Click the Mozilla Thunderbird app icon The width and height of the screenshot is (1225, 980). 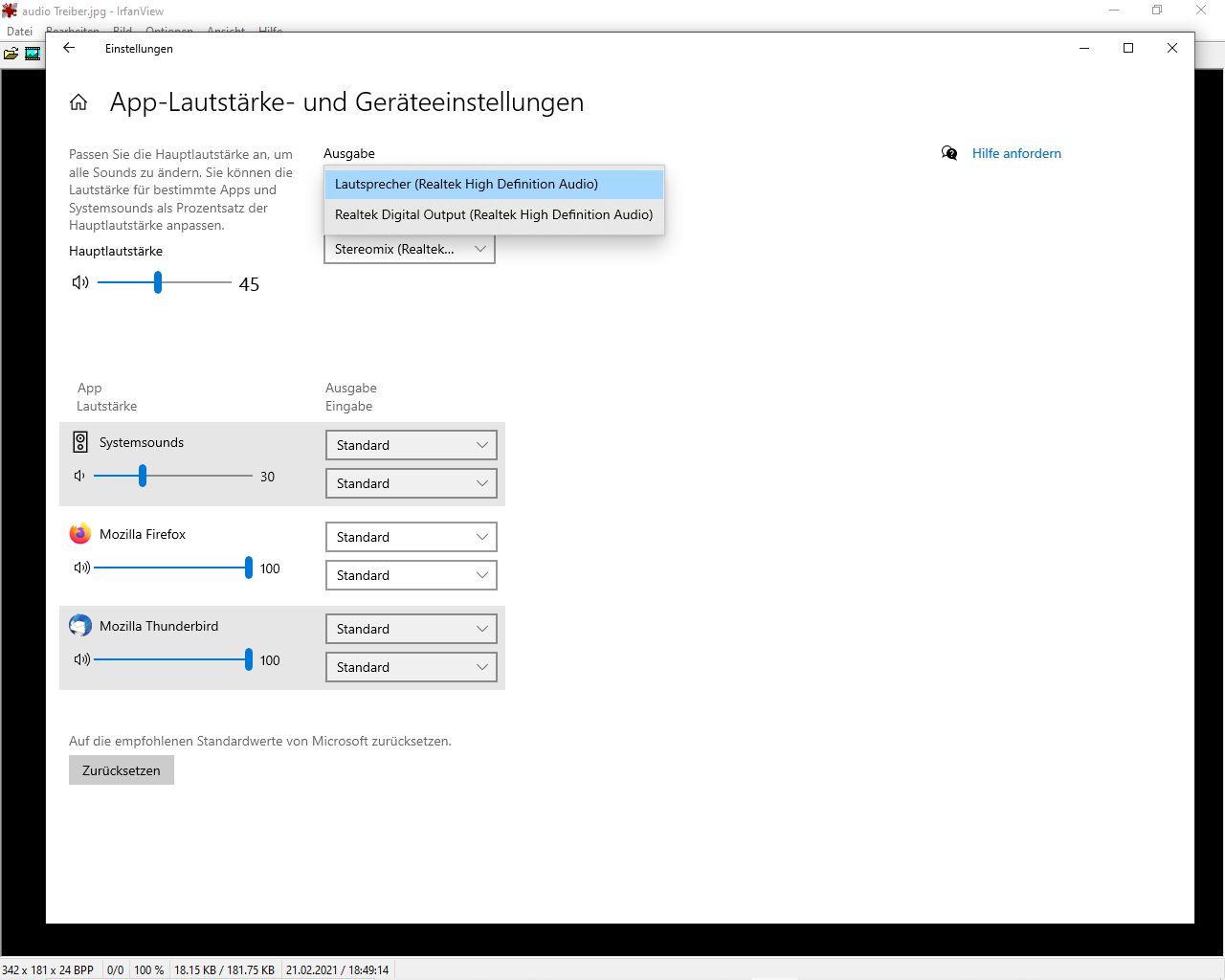pyautogui.click(x=80, y=626)
